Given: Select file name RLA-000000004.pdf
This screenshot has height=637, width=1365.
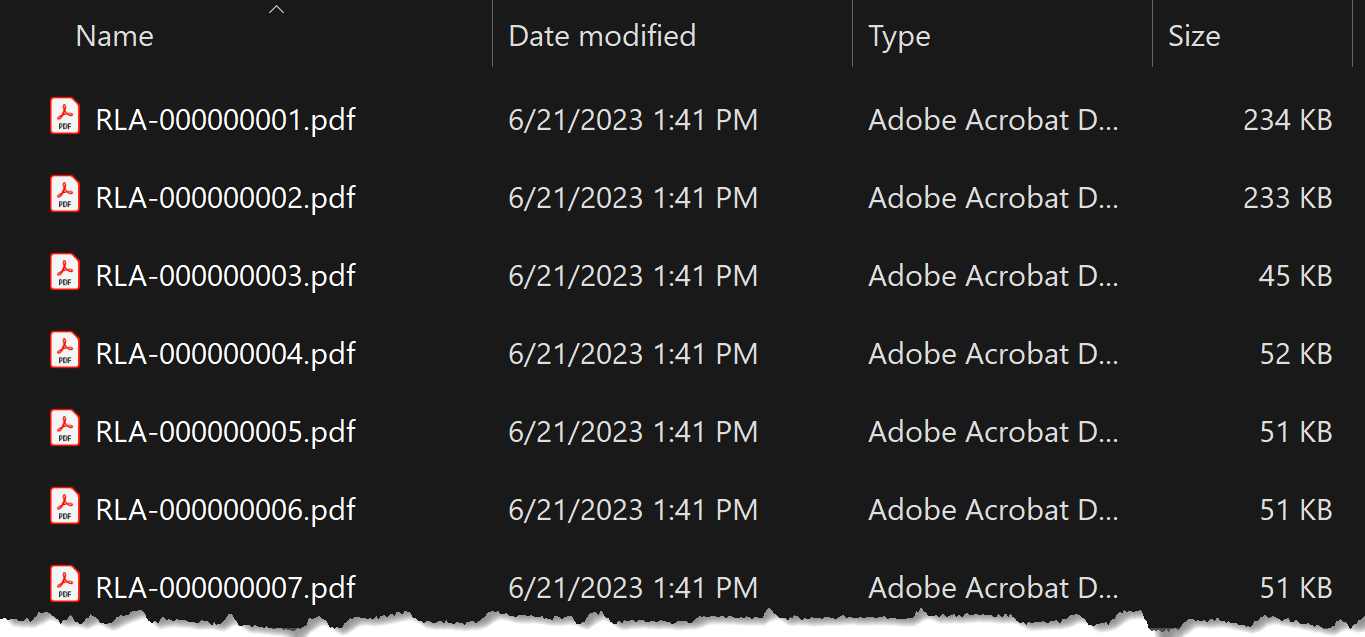Looking at the screenshot, I should [226, 354].
